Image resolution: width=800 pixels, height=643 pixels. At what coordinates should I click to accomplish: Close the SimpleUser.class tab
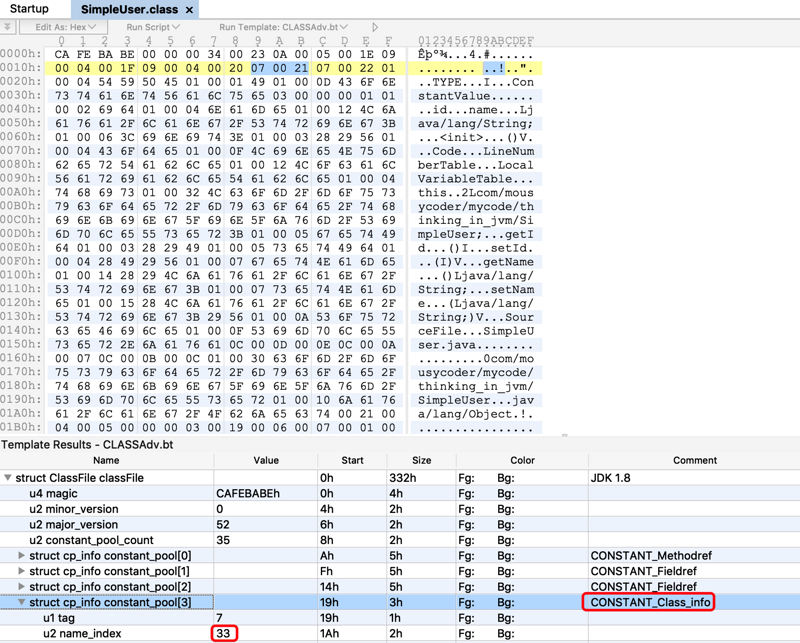189,10
